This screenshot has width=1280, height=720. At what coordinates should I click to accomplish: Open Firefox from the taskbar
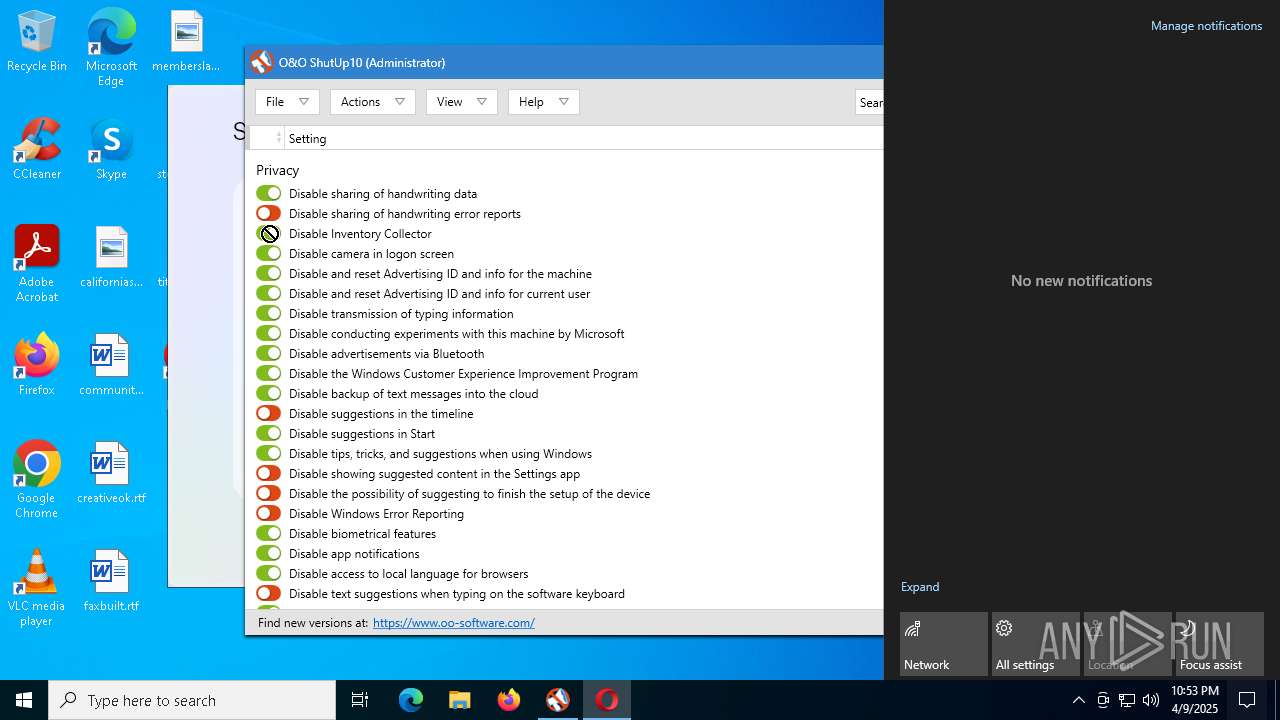point(508,700)
